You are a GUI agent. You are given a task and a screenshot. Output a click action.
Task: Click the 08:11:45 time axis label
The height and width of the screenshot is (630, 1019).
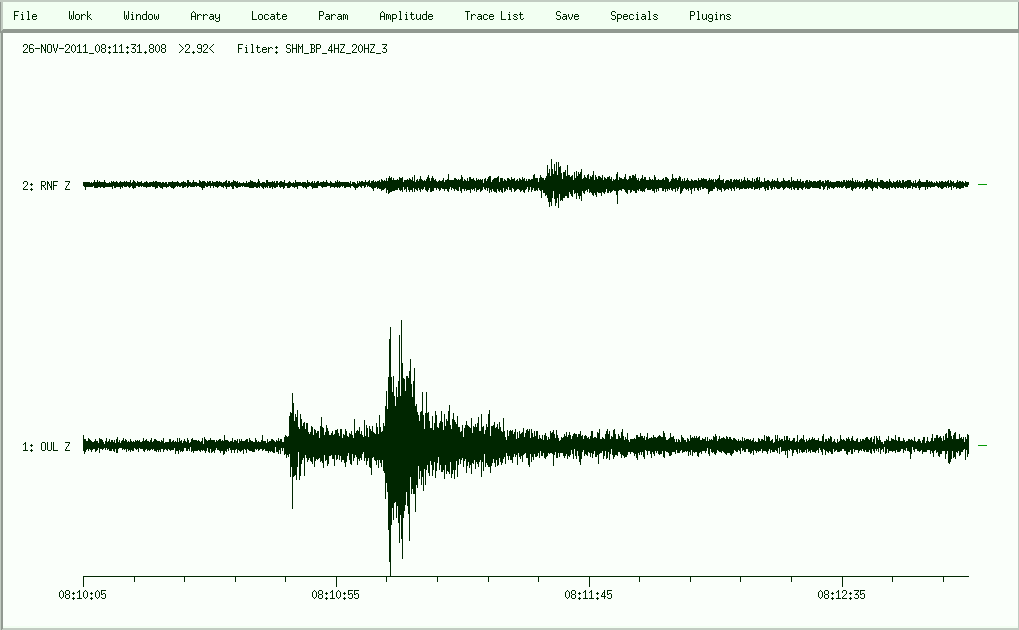[589, 594]
